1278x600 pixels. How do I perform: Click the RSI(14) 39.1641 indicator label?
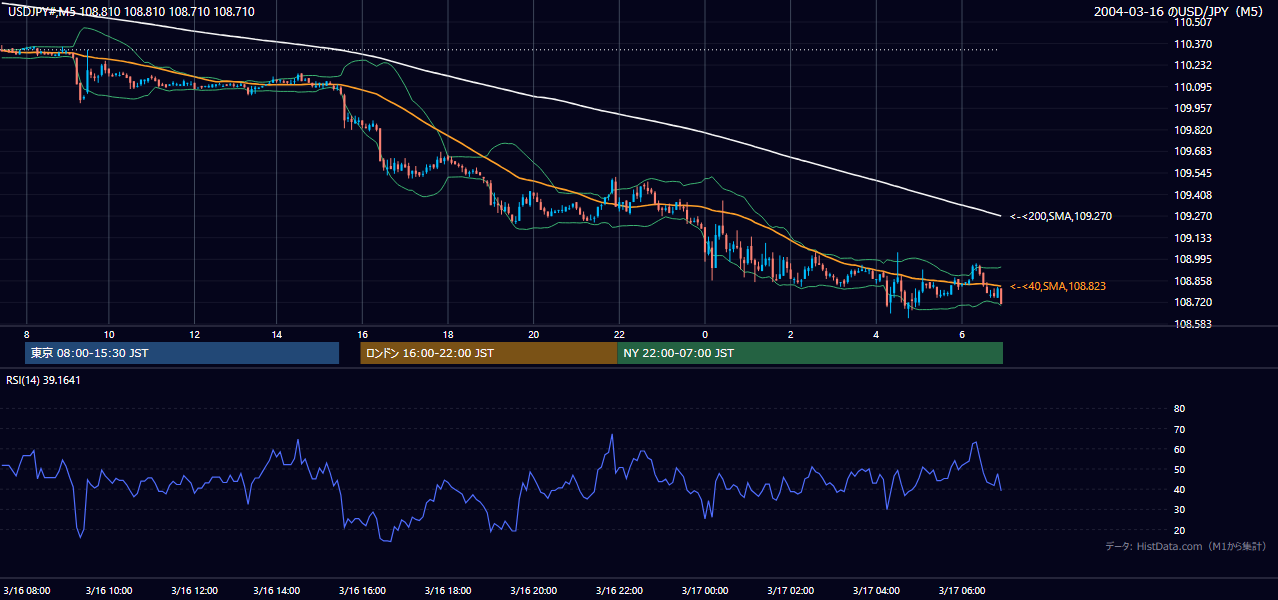[41, 380]
